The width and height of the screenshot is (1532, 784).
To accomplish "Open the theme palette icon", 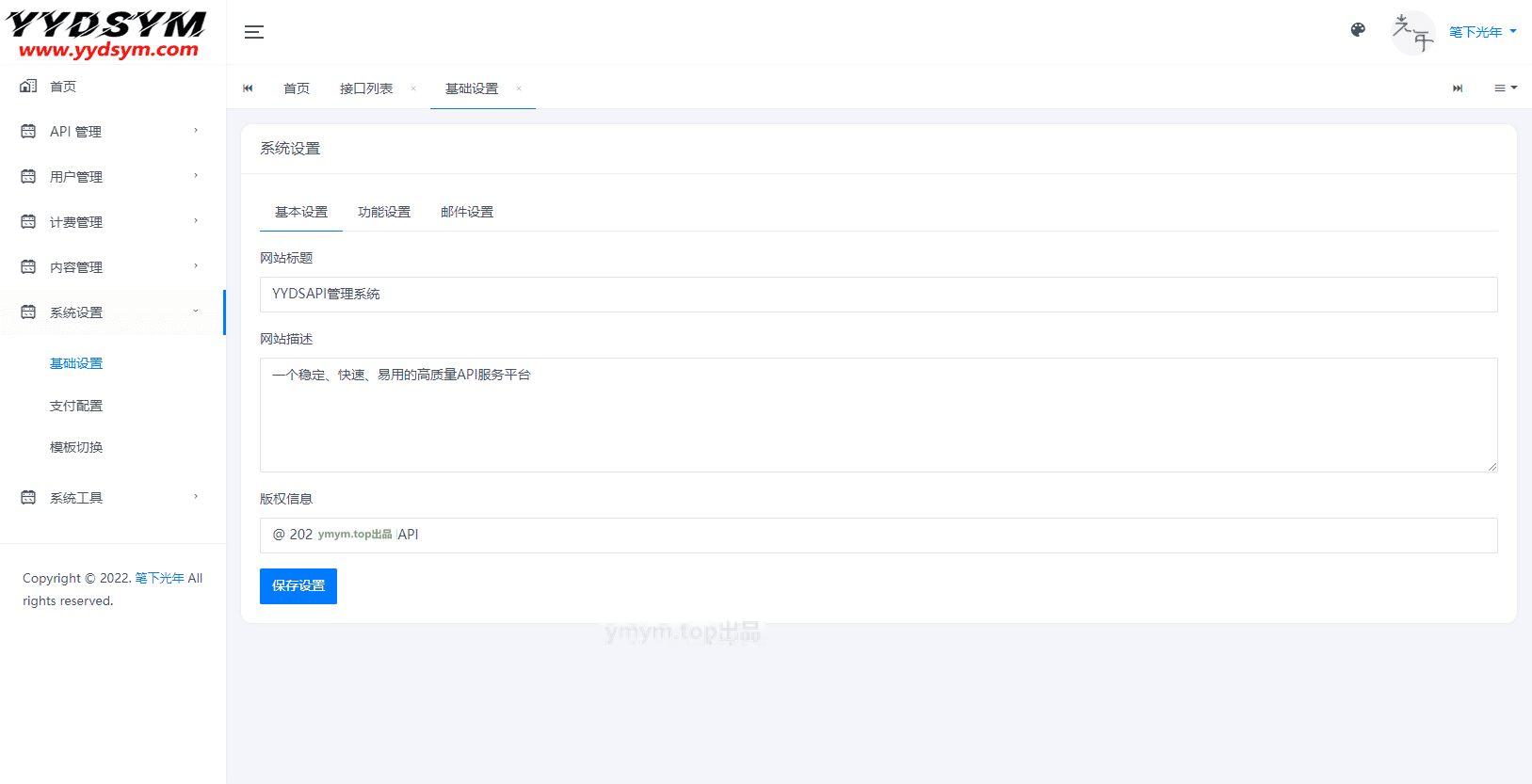I will tap(1358, 30).
